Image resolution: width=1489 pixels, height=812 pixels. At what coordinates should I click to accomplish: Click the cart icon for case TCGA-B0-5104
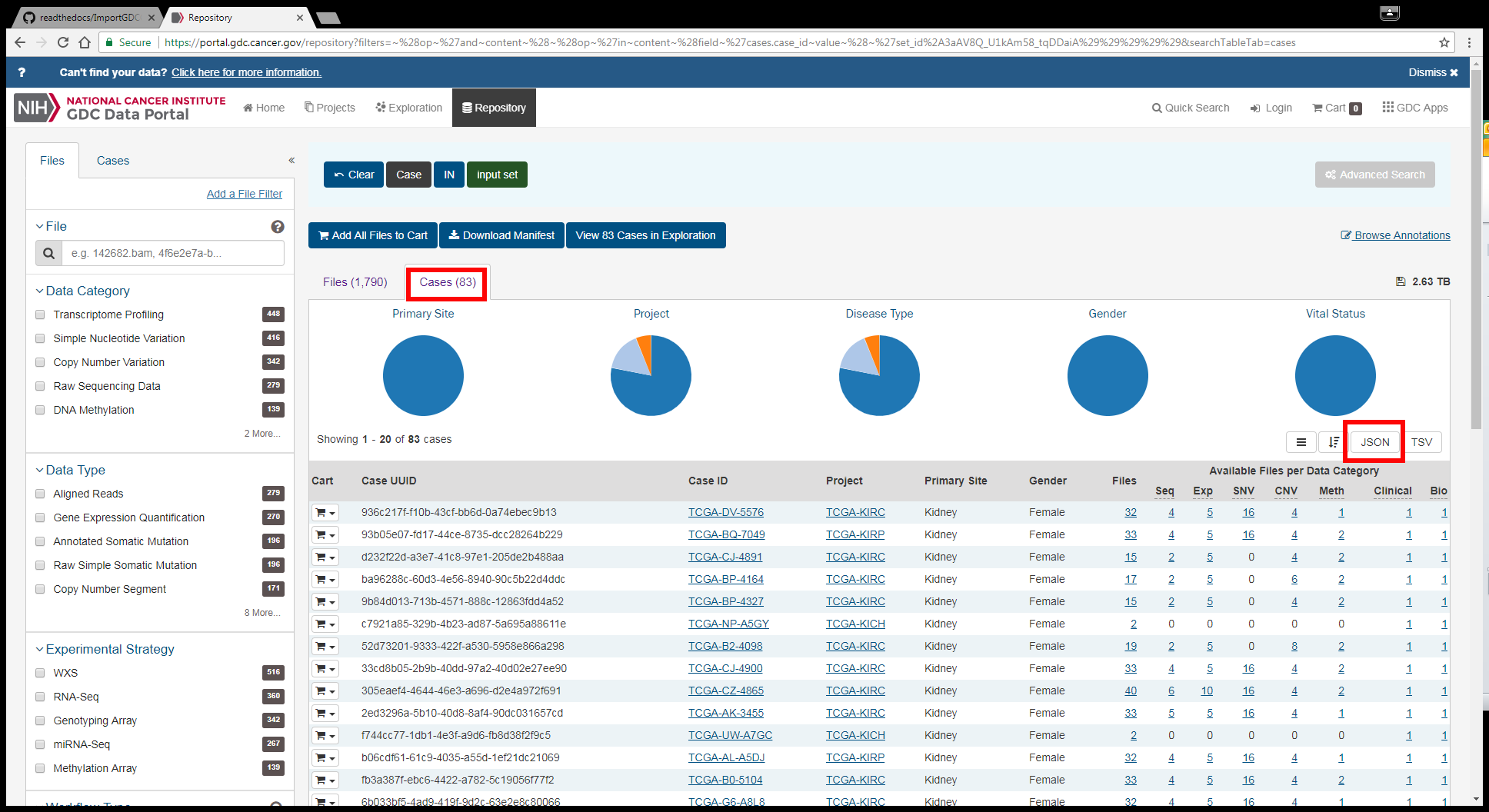point(326,780)
